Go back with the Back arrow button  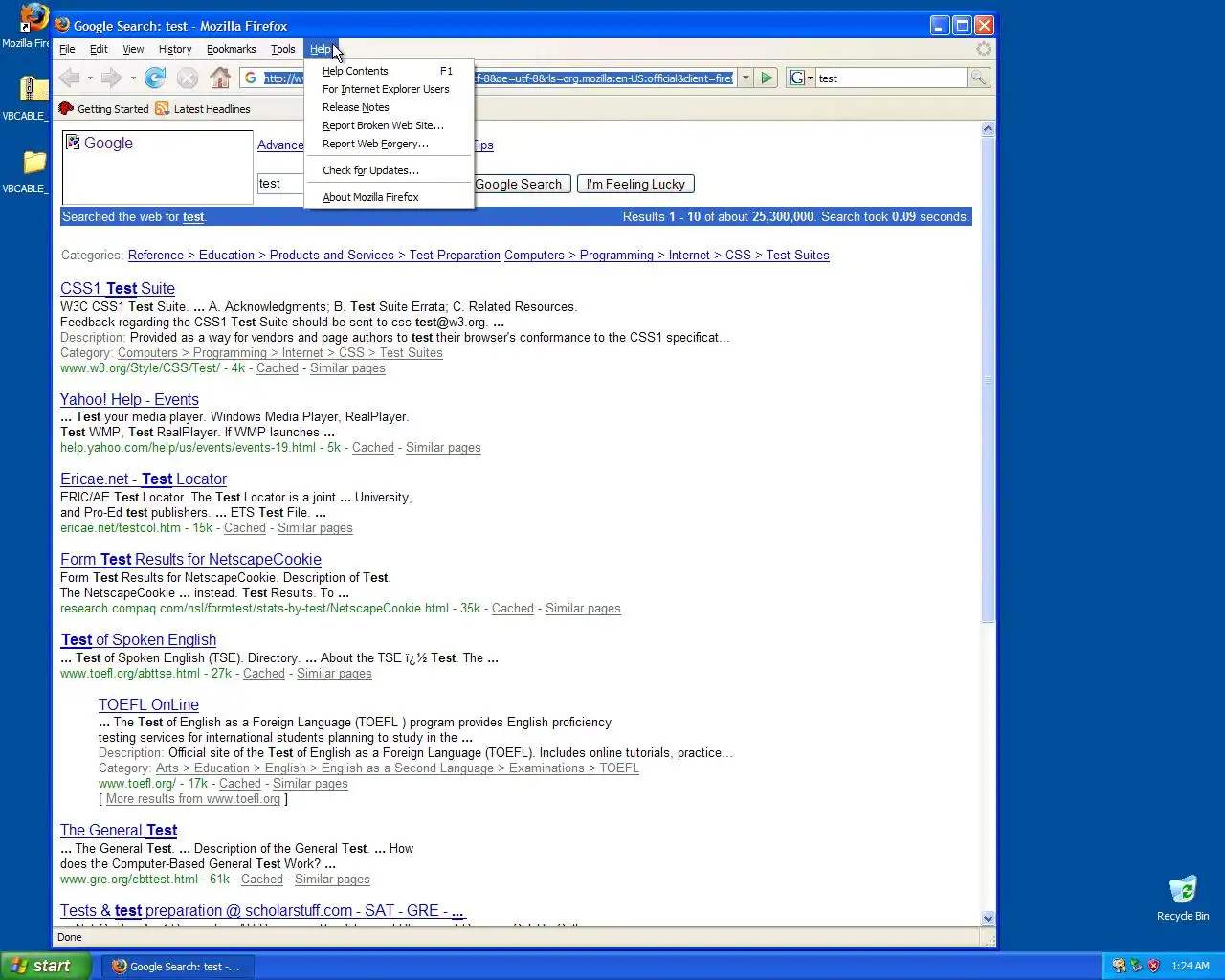69,78
